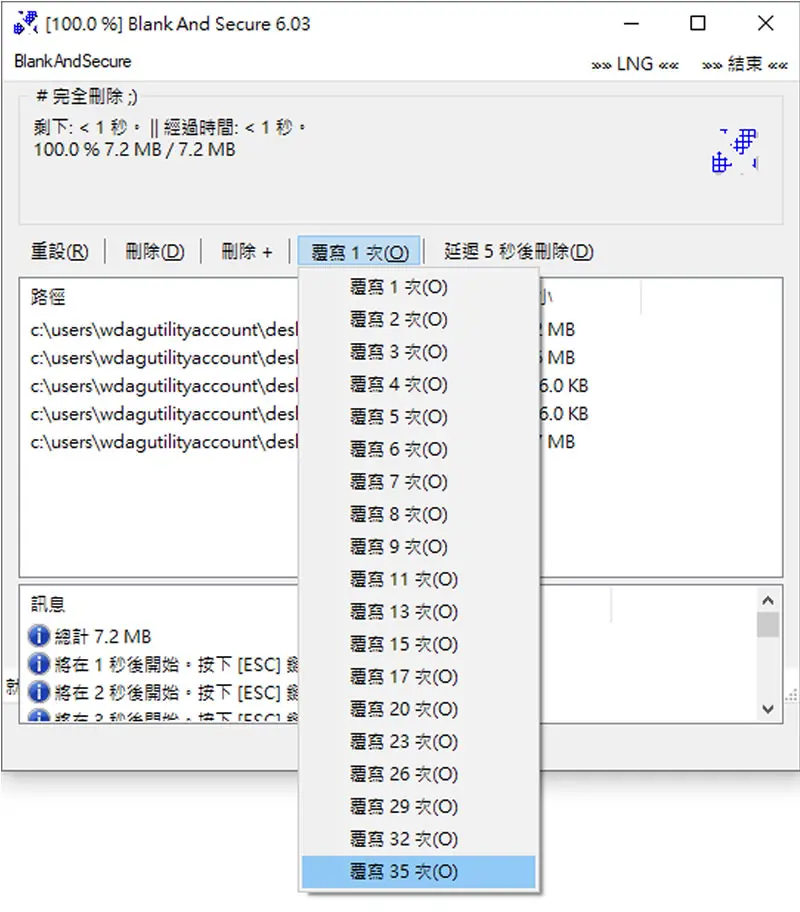Screen dimensions: 800x912
Task: Click the info icon beside 總計 7.2 MB
Action: (x=38, y=636)
